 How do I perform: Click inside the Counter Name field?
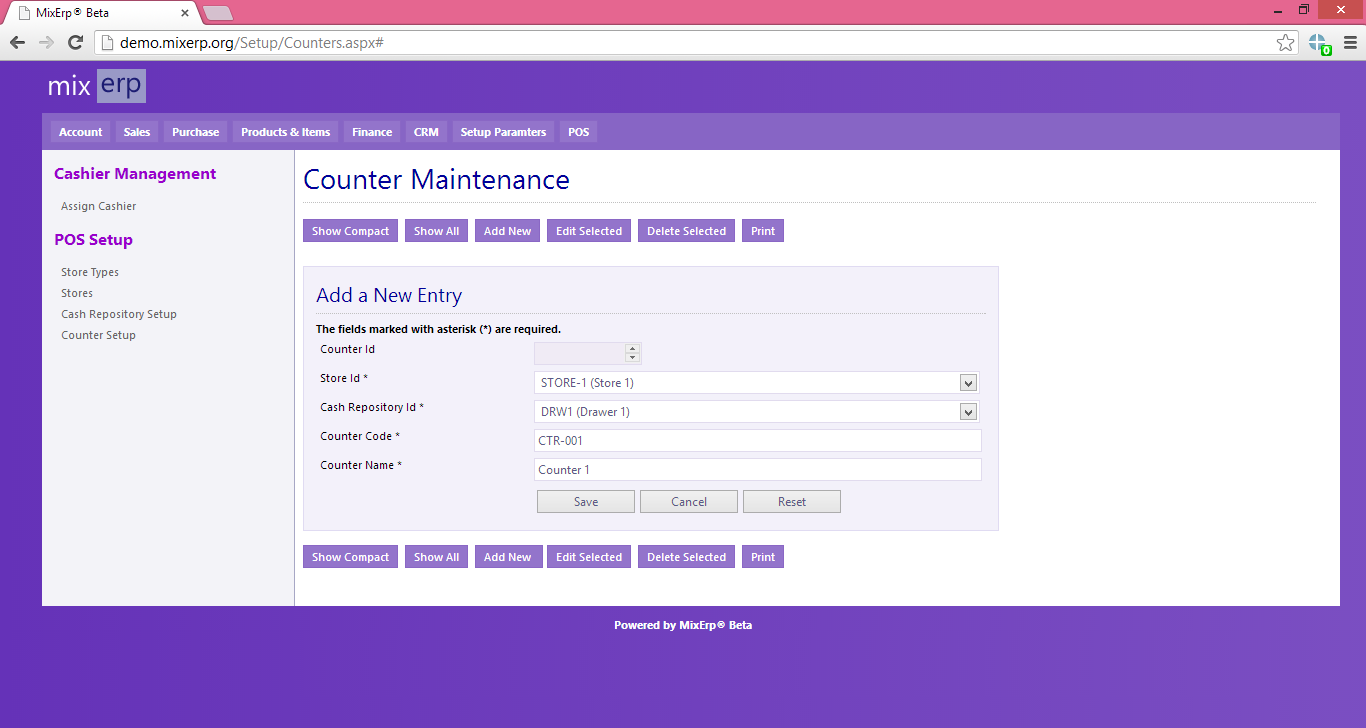(x=757, y=469)
